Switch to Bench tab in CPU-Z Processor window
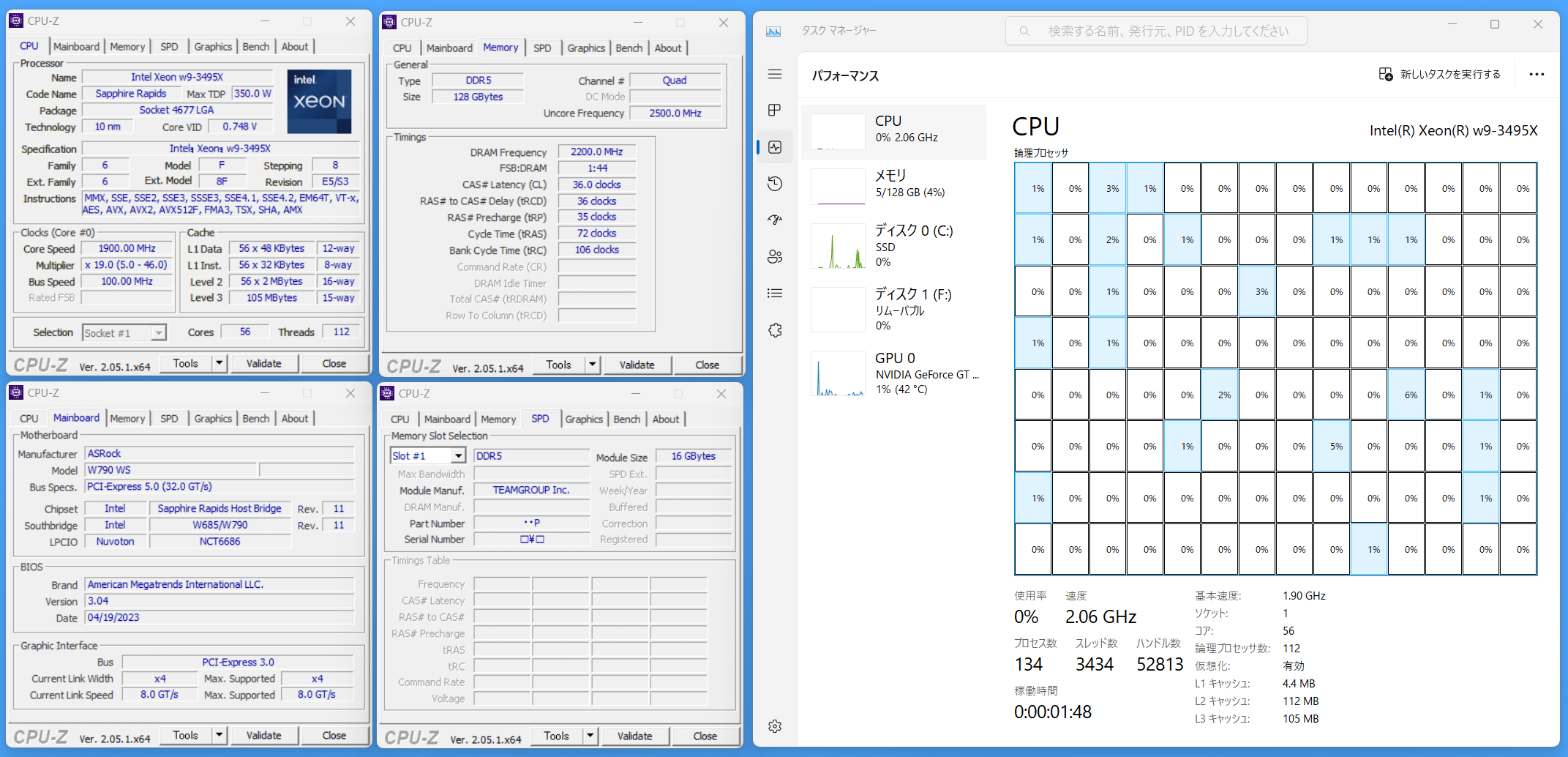Image resolution: width=1568 pixels, height=757 pixels. (256, 47)
